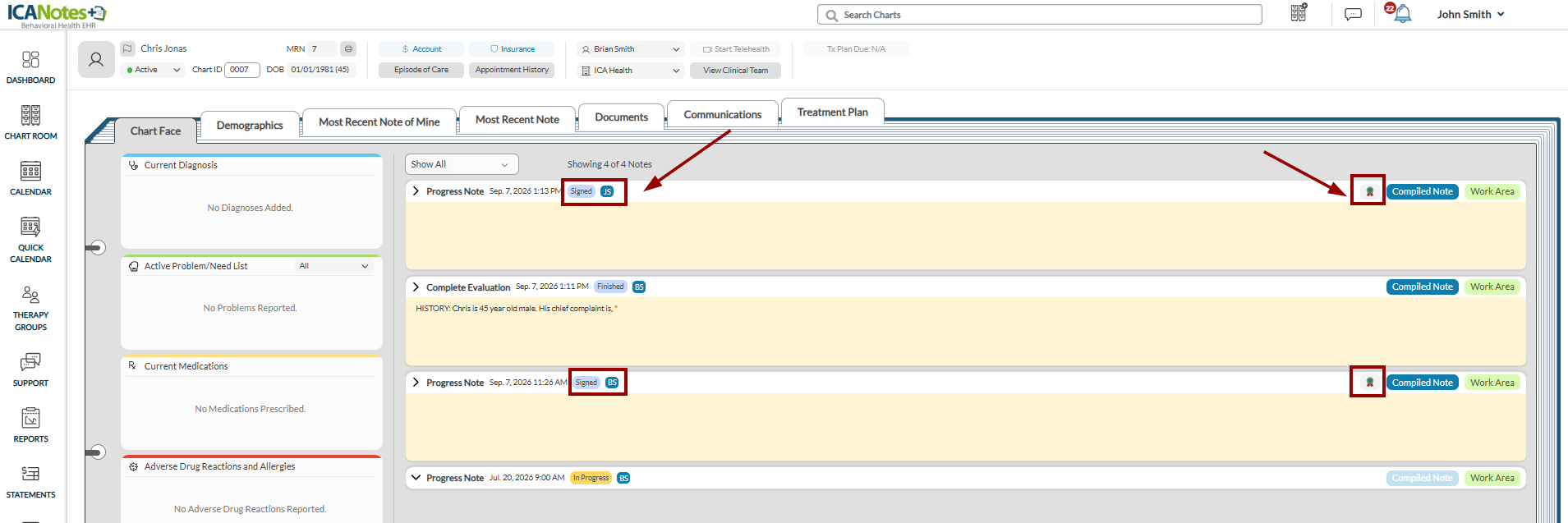Screen dimensions: 1568x523
Task: Switch to the Demographics tab
Action: click(250, 125)
